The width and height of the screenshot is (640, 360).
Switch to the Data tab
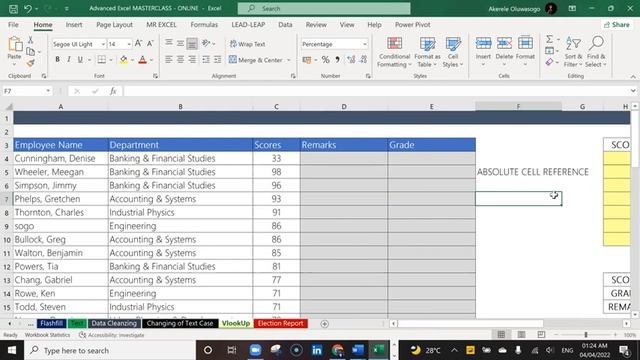[285, 25]
